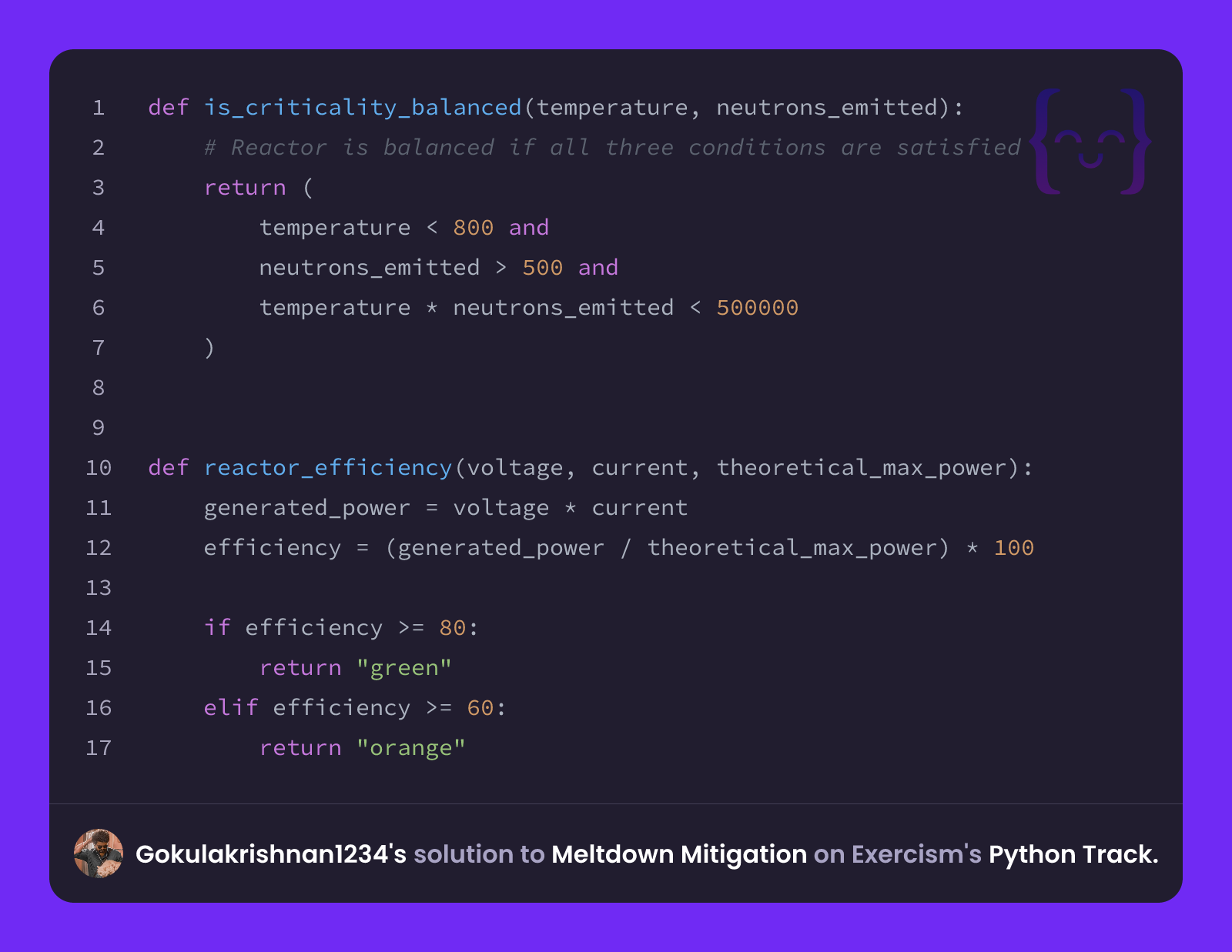The width and height of the screenshot is (1232, 952).
Task: Click 'generated_power' at start of line 11
Action: (x=307, y=507)
